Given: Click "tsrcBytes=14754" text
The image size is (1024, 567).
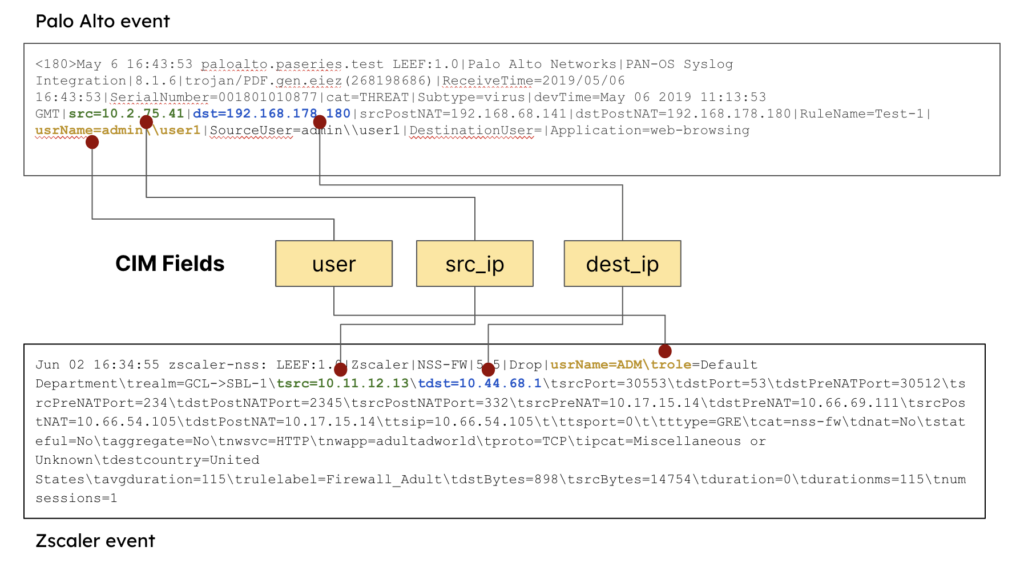Looking at the screenshot, I should click(629, 479).
